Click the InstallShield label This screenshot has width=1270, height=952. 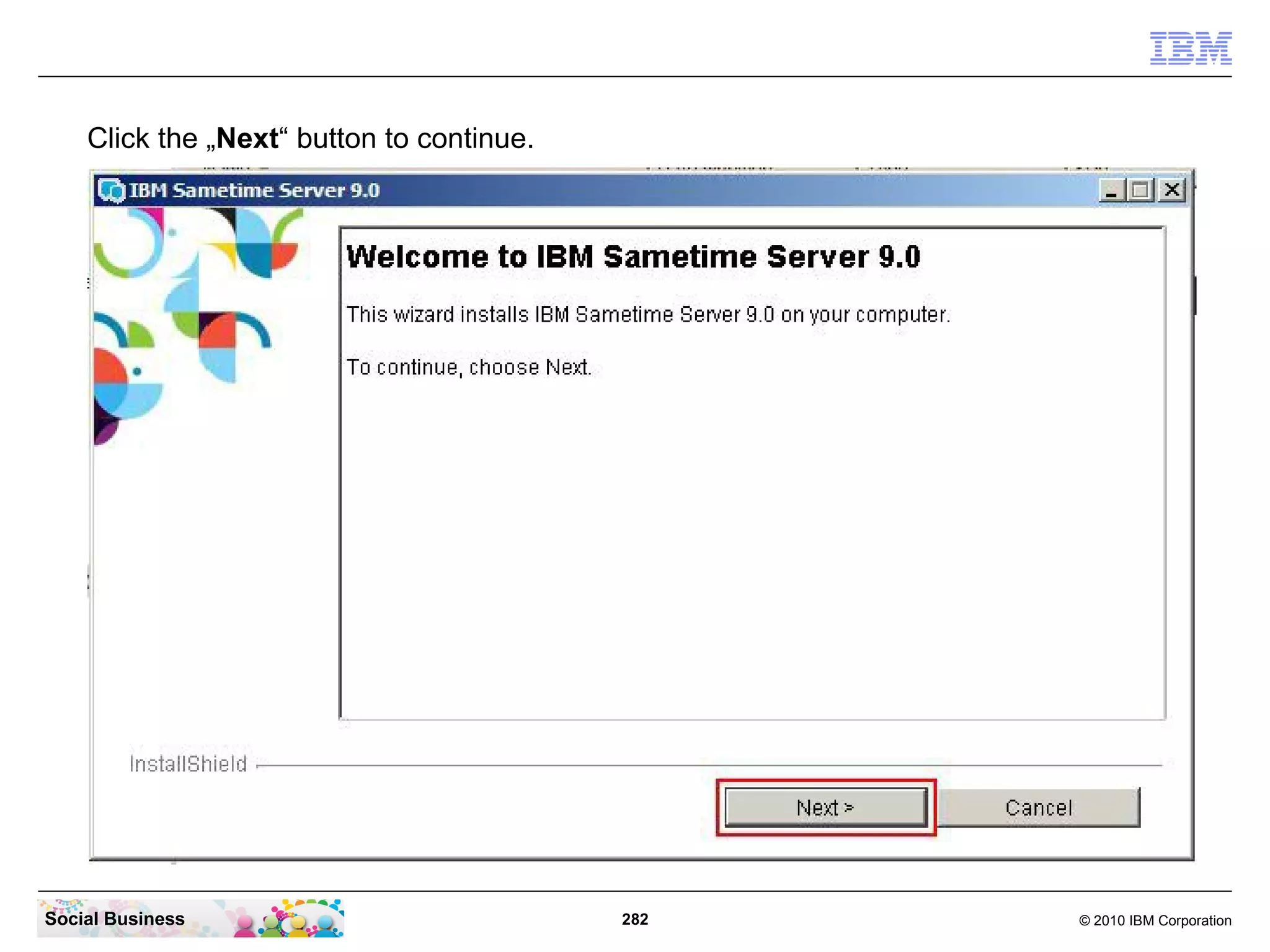pyautogui.click(x=188, y=764)
